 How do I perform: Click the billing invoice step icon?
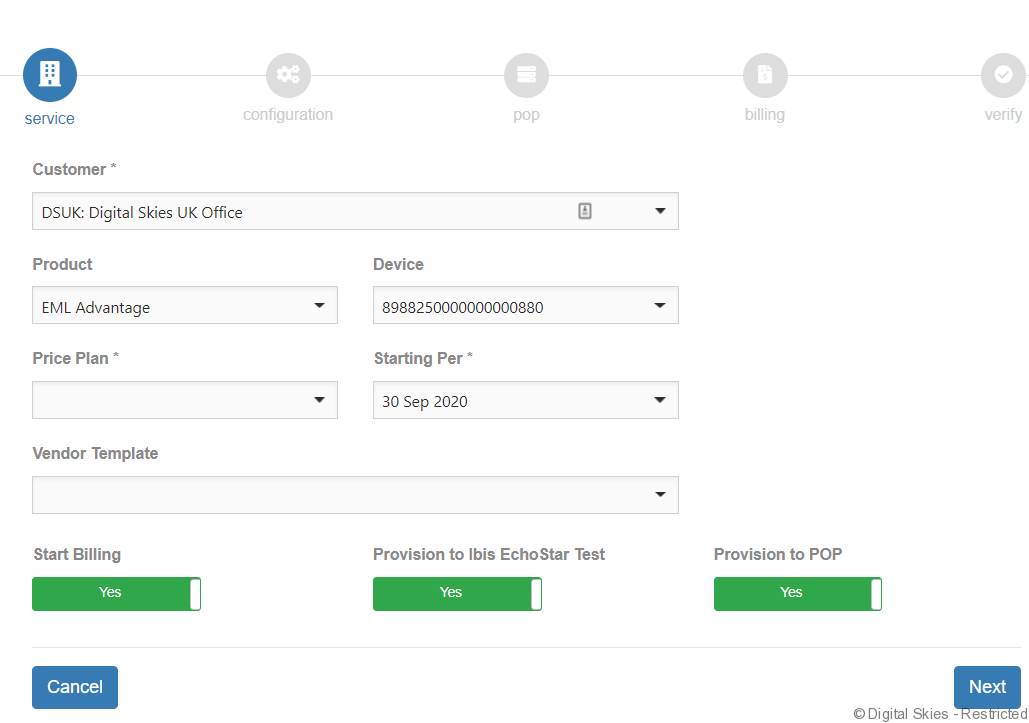tap(765, 75)
